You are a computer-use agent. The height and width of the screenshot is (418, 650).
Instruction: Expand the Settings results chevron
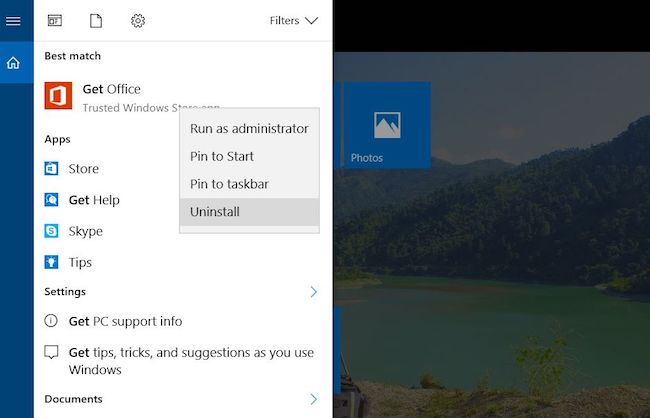(314, 292)
